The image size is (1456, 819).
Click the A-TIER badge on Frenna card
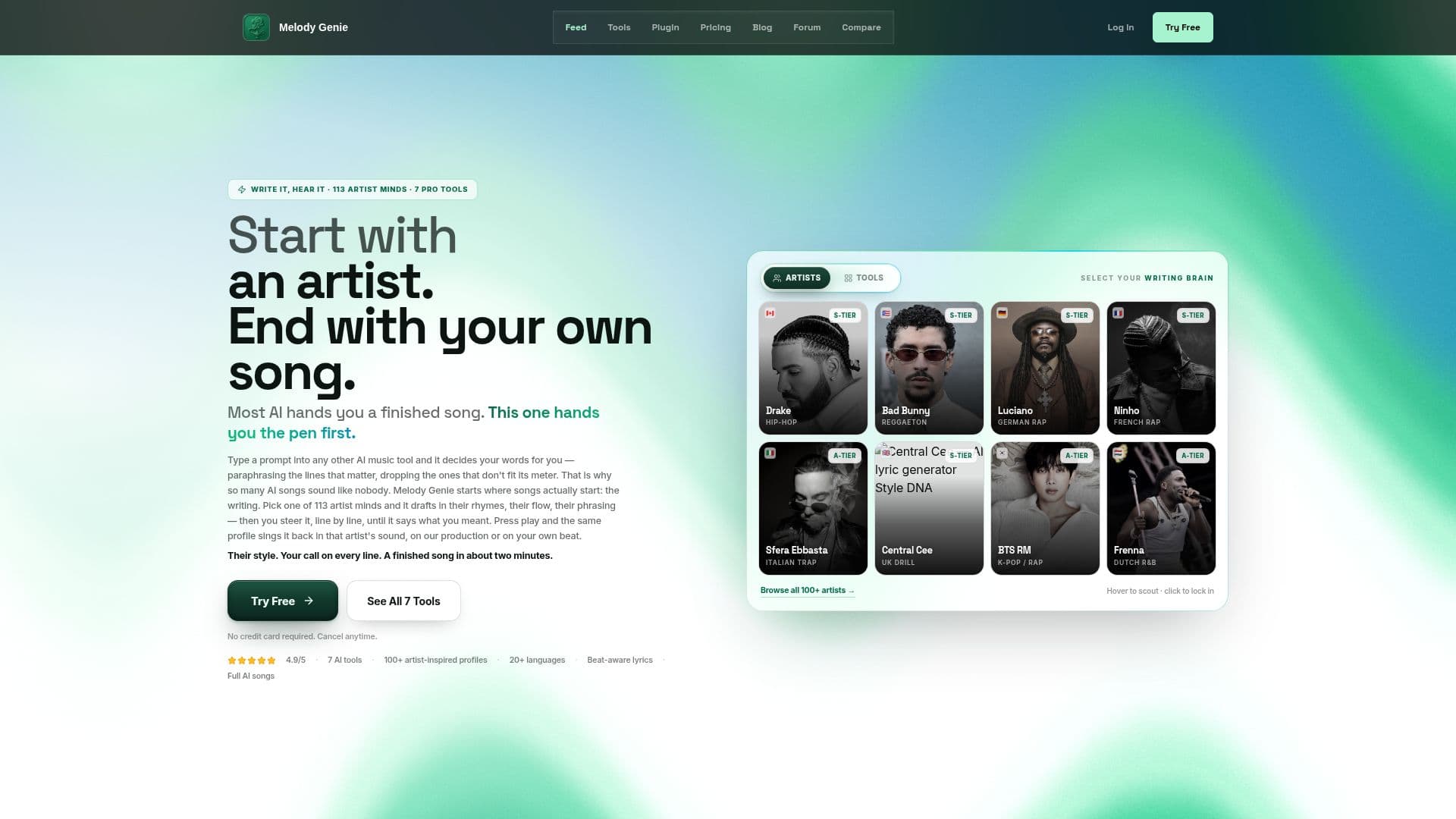pos(1192,456)
